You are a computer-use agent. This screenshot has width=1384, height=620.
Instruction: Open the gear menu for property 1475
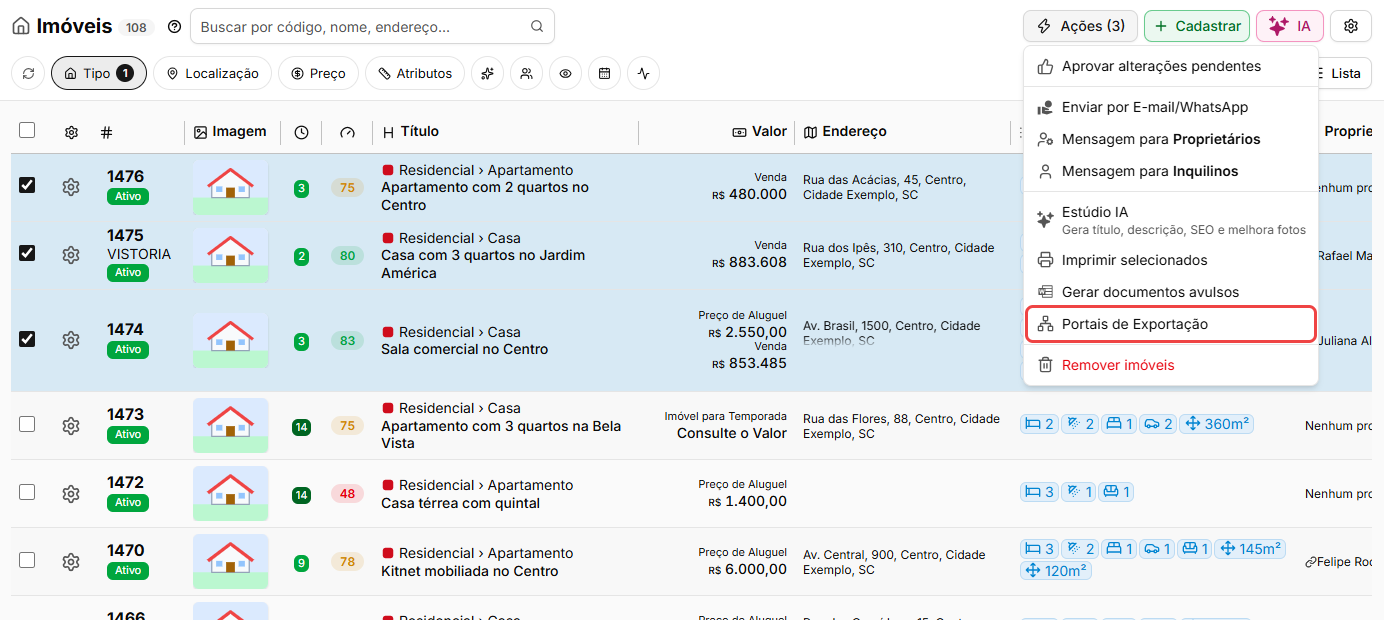(x=70, y=255)
